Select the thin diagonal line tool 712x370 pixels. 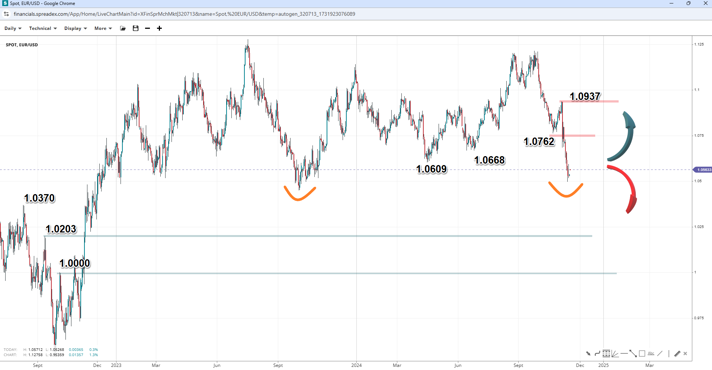660,353
